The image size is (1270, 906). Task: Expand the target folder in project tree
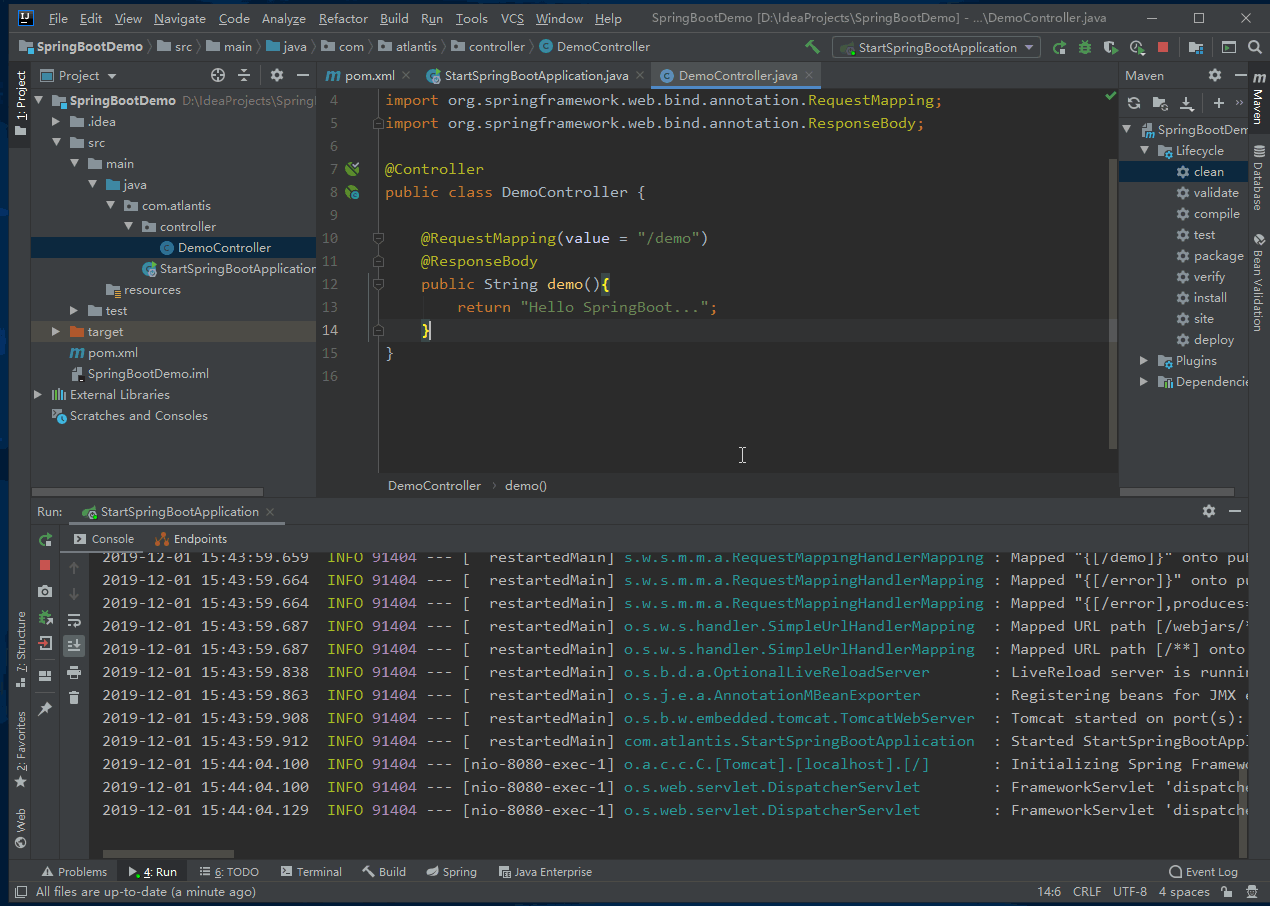click(x=55, y=332)
